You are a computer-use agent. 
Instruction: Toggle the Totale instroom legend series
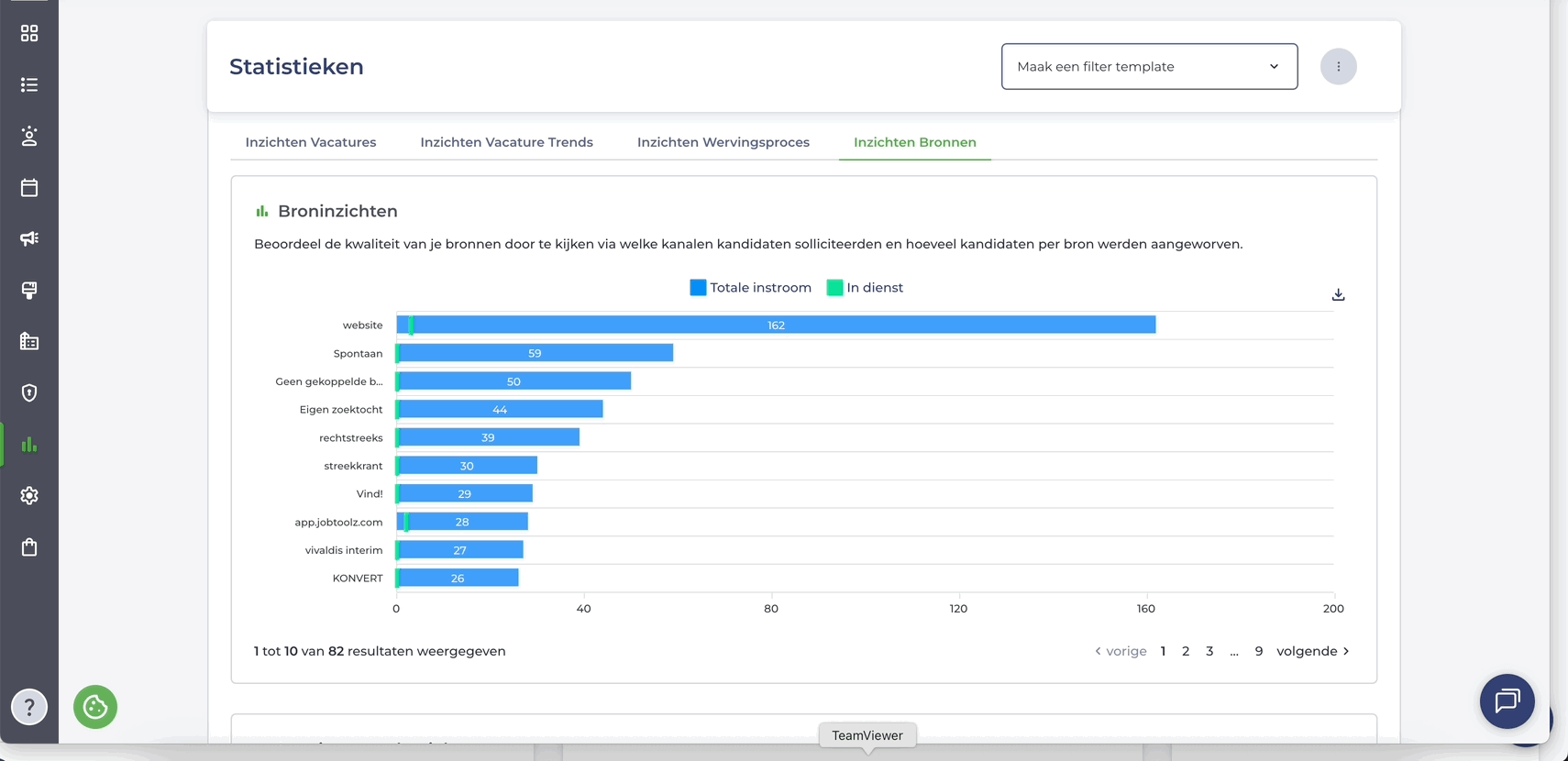[750, 288]
